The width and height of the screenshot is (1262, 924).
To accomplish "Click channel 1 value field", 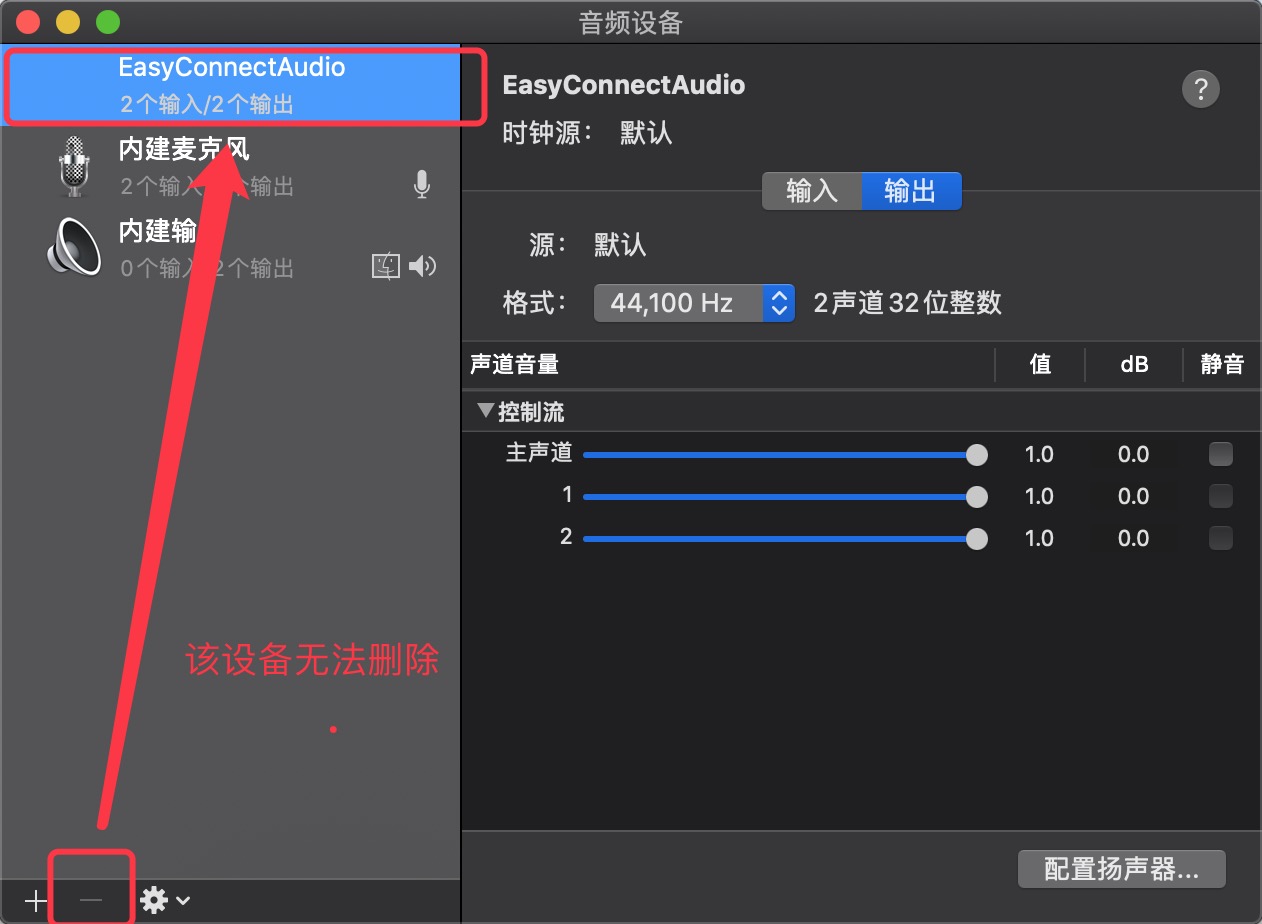I will tap(1039, 497).
